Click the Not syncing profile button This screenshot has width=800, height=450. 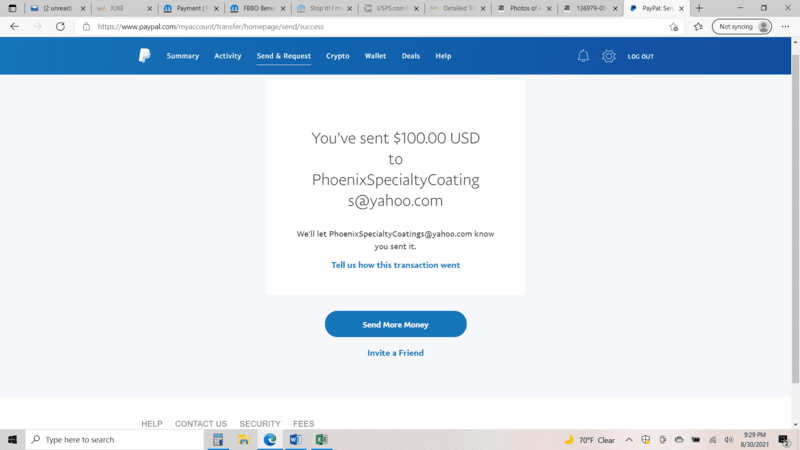741,27
